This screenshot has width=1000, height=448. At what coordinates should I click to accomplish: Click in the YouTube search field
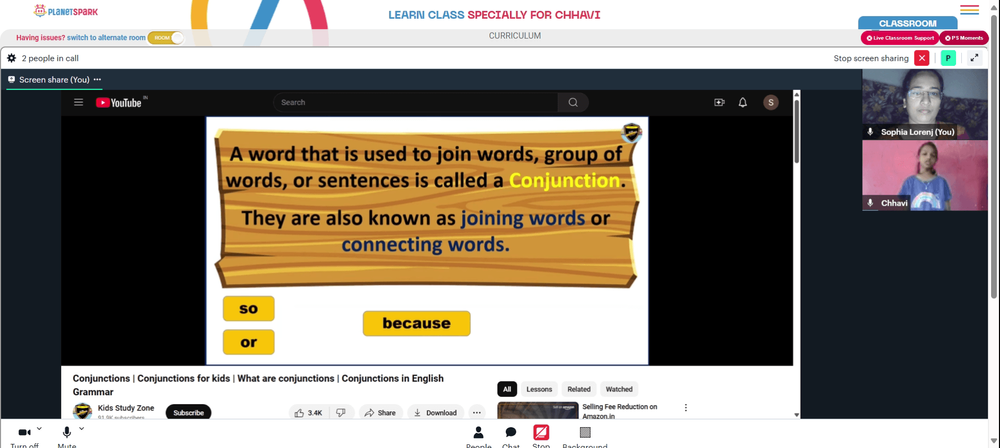click(415, 102)
